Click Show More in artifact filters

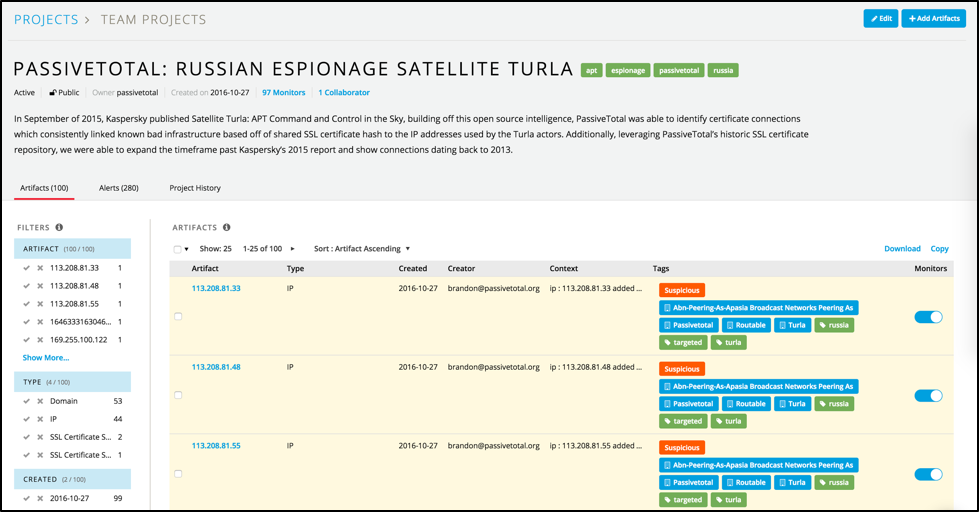pos(46,358)
